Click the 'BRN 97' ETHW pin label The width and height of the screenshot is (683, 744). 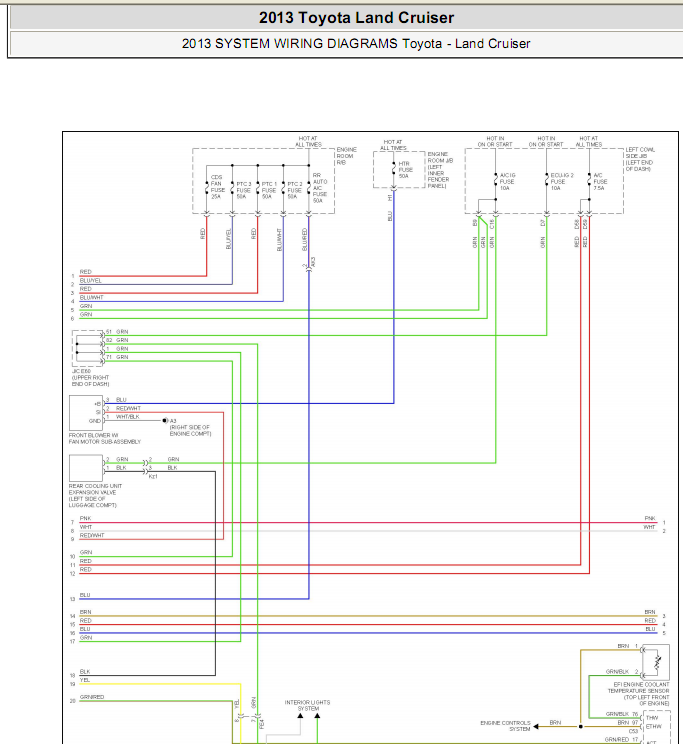627,722
